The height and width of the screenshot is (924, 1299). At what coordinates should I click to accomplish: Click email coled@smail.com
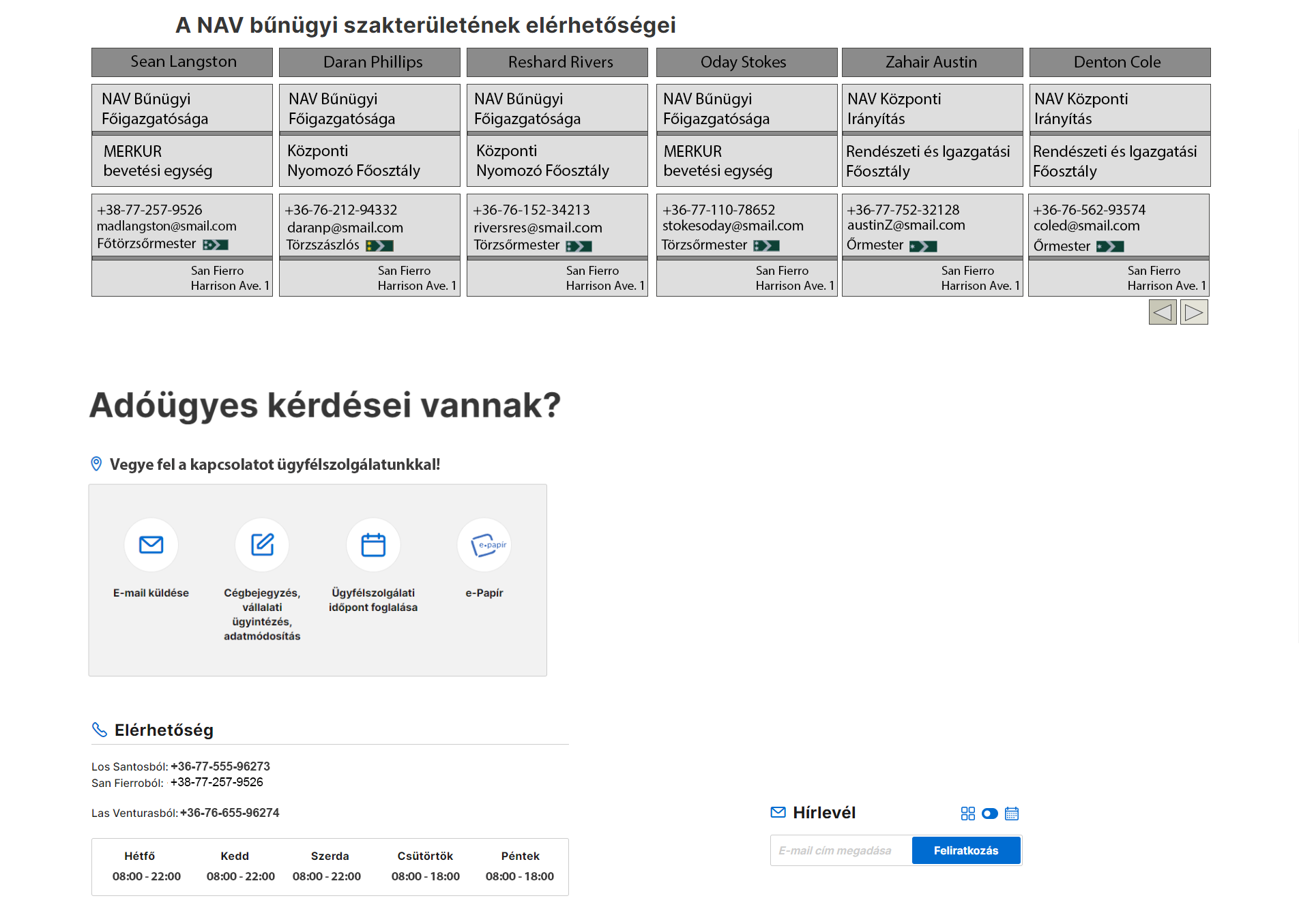click(1086, 226)
